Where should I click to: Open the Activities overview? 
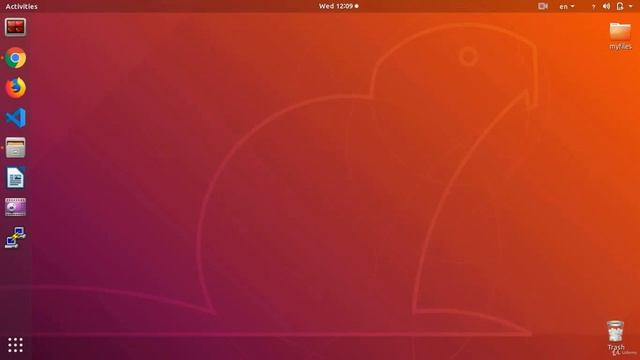[x=22, y=7]
